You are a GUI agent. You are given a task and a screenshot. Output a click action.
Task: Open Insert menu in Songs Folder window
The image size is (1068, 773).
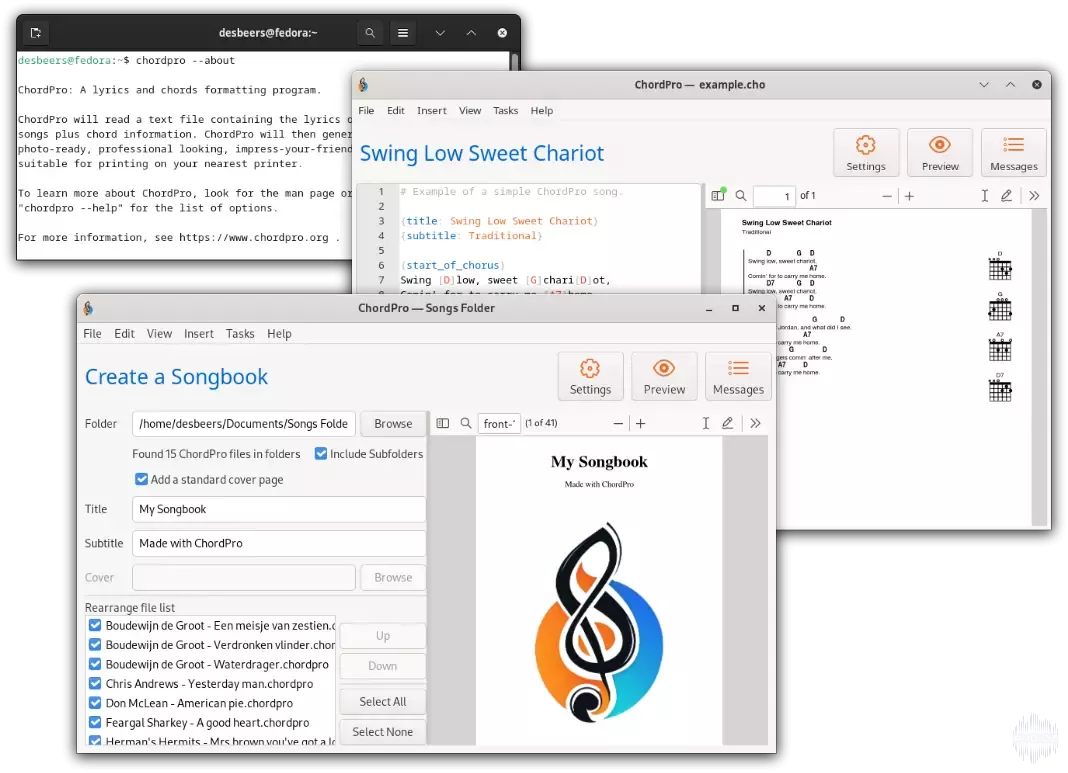click(199, 334)
